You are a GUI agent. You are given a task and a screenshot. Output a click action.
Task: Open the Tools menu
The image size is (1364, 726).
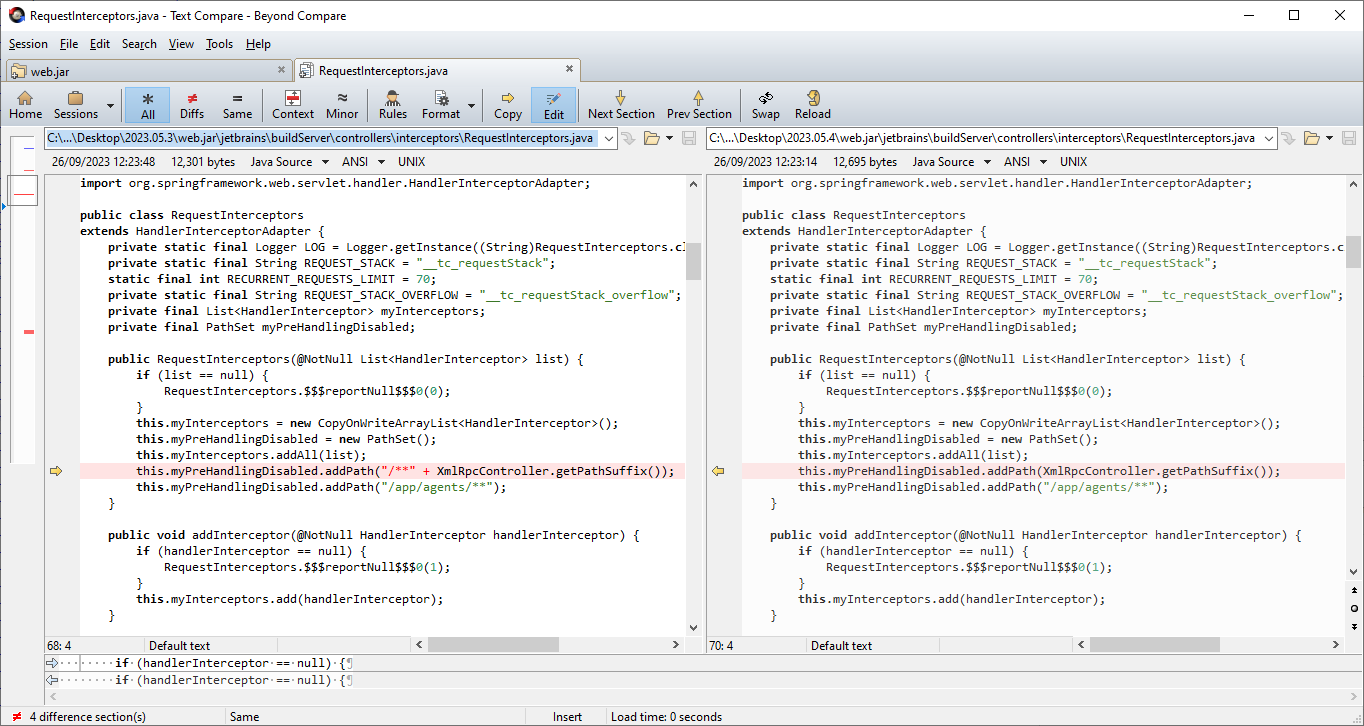click(219, 44)
